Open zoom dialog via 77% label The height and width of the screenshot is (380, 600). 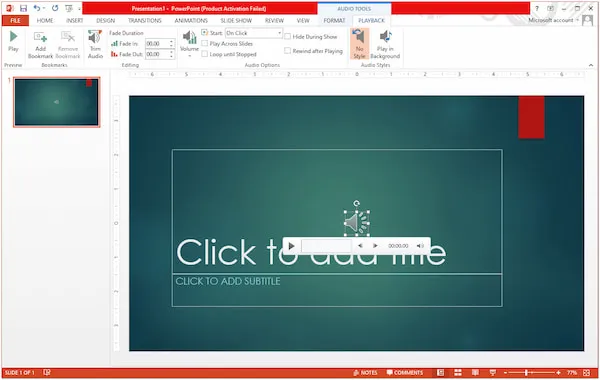(572, 373)
